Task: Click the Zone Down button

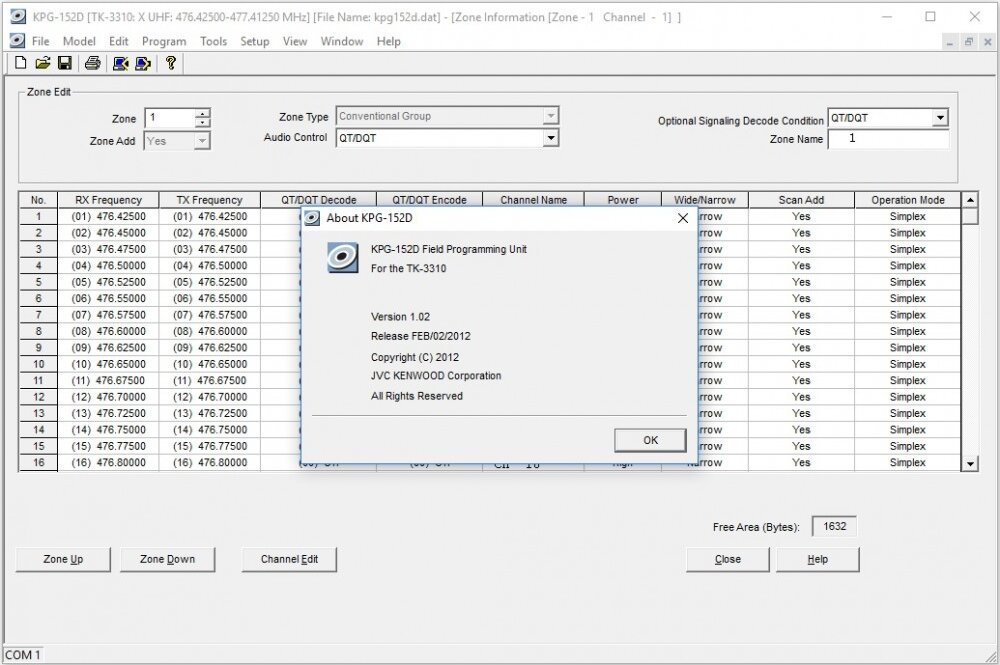Action: click(168, 559)
